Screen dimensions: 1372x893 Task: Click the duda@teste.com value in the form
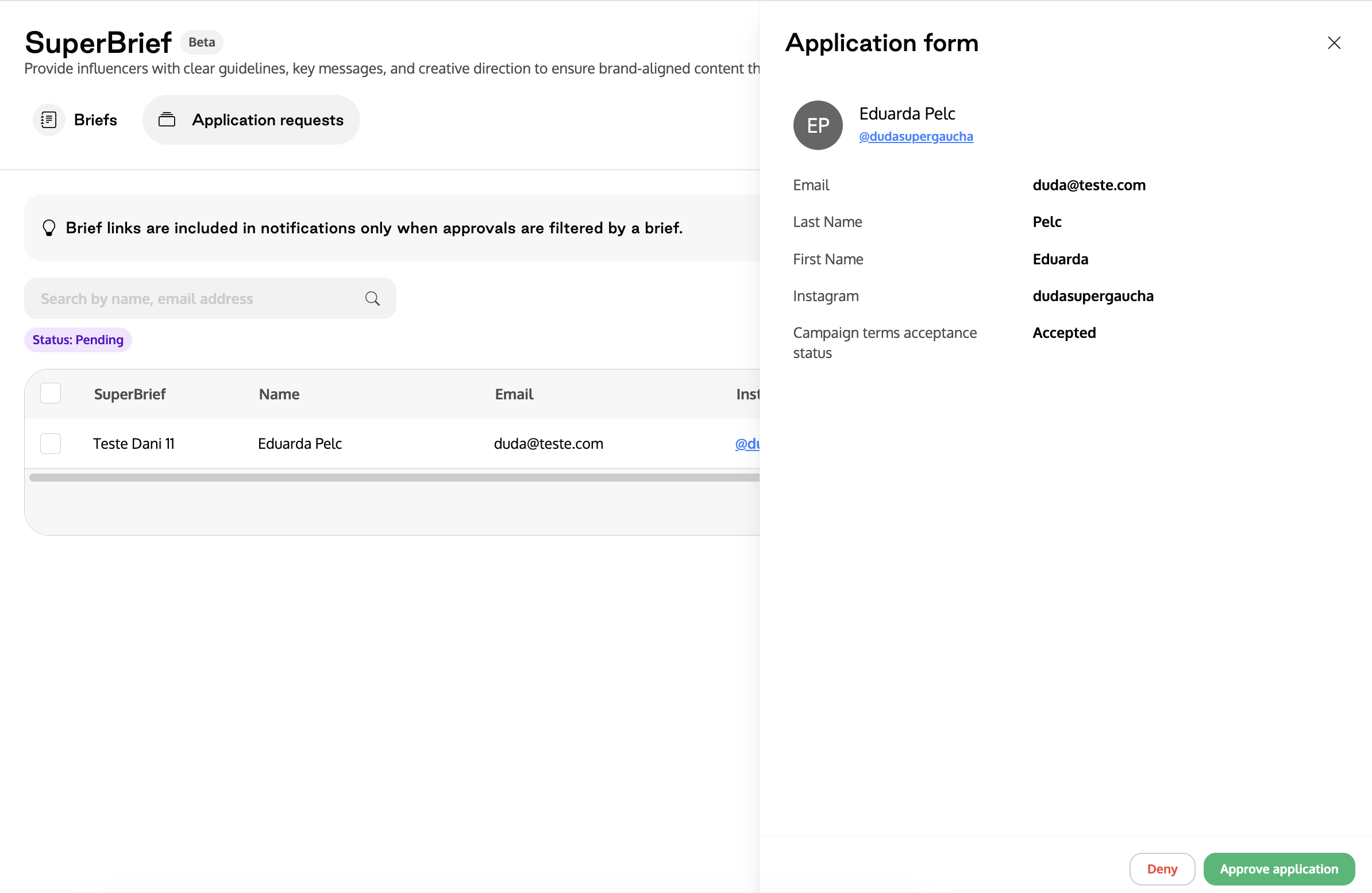click(x=1089, y=185)
